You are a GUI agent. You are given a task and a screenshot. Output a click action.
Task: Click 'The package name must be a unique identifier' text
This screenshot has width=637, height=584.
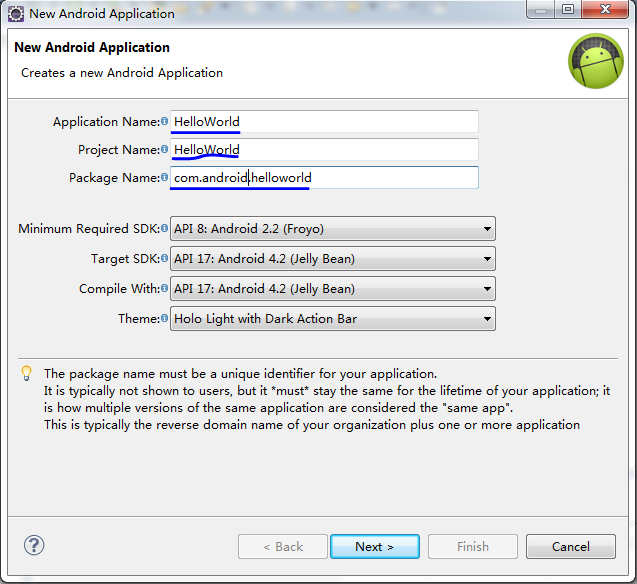[x=240, y=374]
